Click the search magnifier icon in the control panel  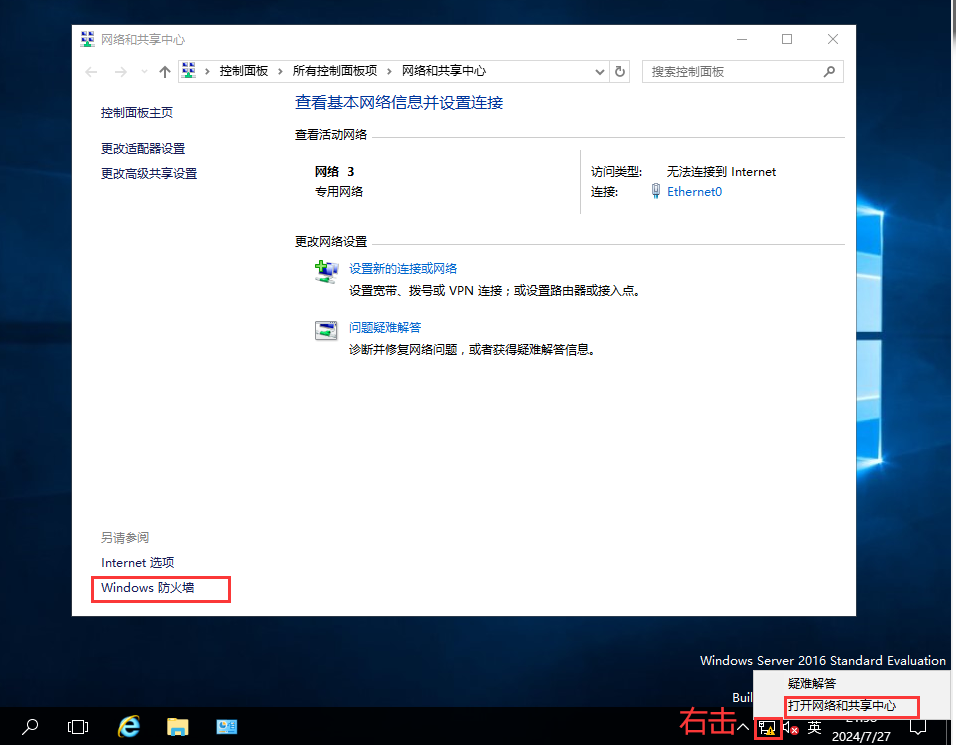pos(829,72)
